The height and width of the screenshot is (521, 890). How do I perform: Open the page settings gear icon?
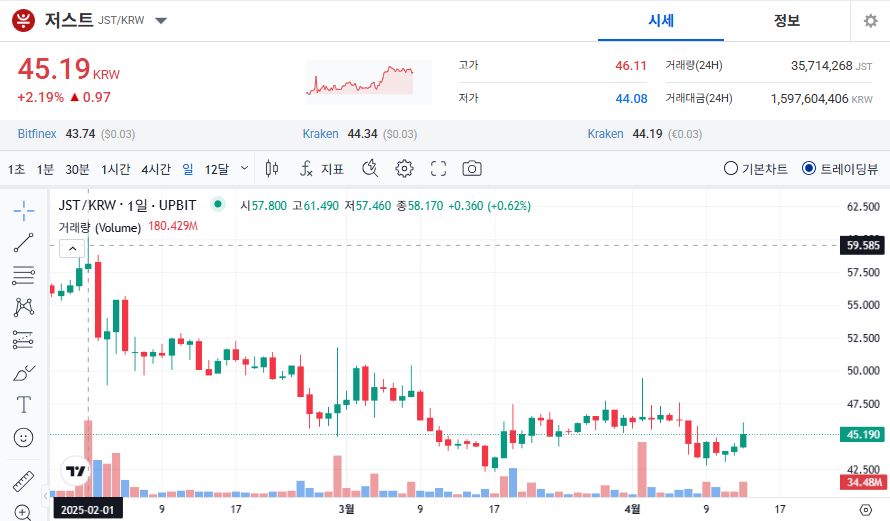871,21
